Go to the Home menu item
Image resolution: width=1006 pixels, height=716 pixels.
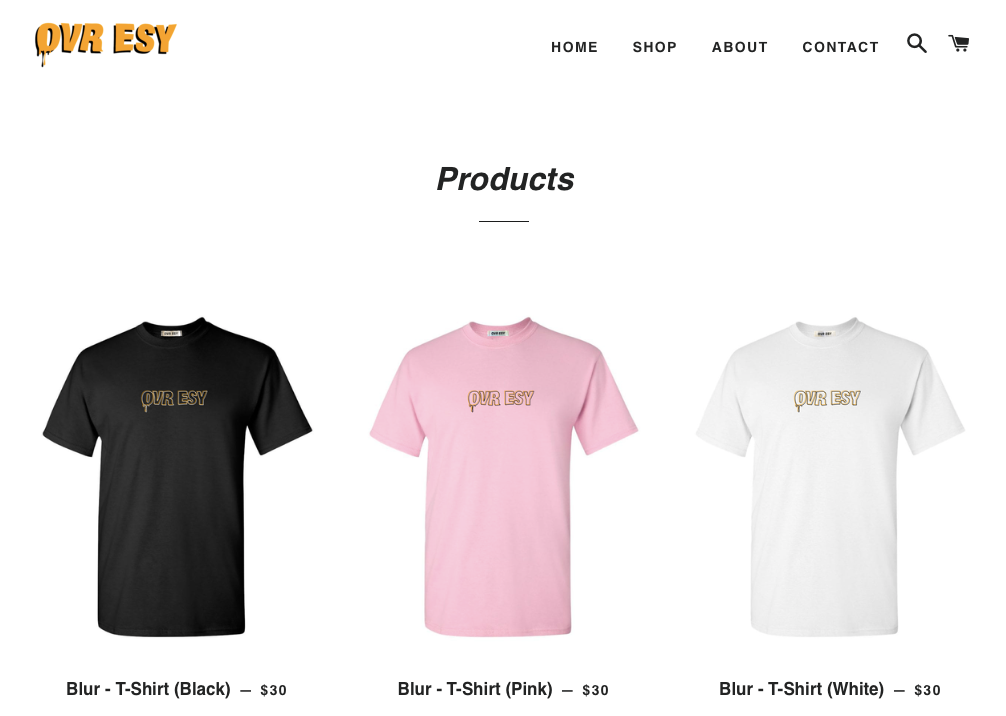(x=574, y=47)
